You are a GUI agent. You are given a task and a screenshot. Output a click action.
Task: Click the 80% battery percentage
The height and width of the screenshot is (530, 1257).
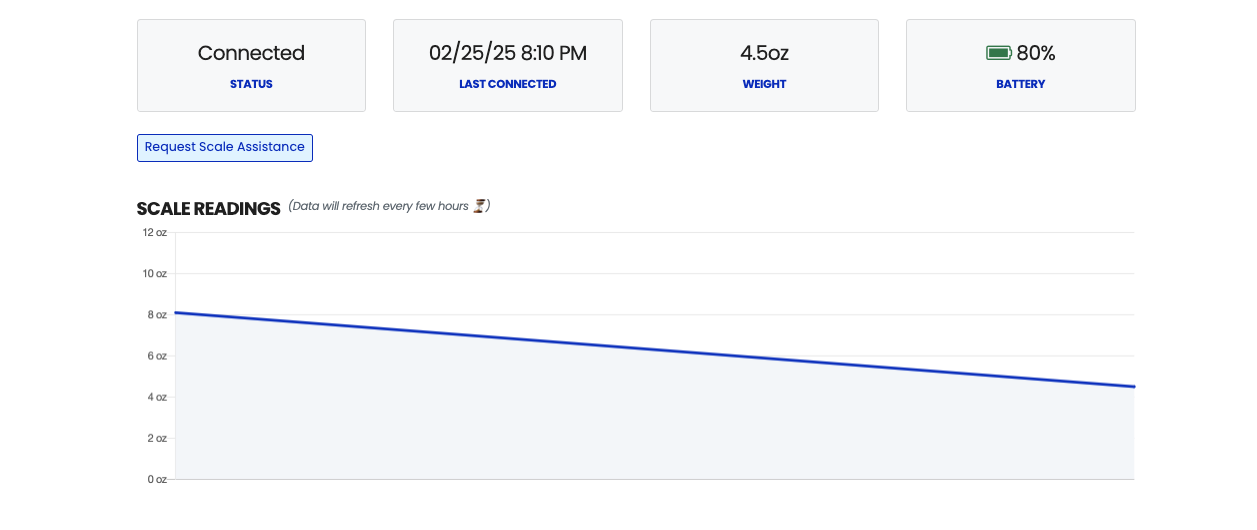pos(1036,53)
